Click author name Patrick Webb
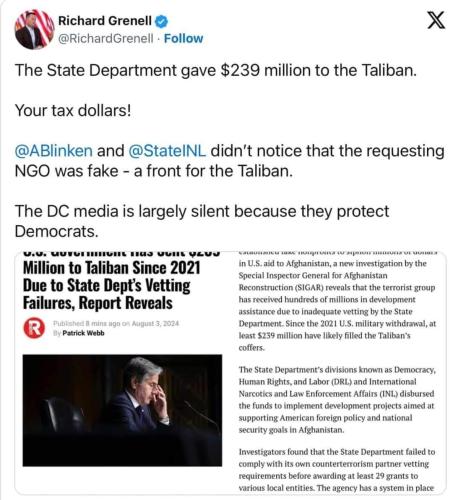 [83, 333]
